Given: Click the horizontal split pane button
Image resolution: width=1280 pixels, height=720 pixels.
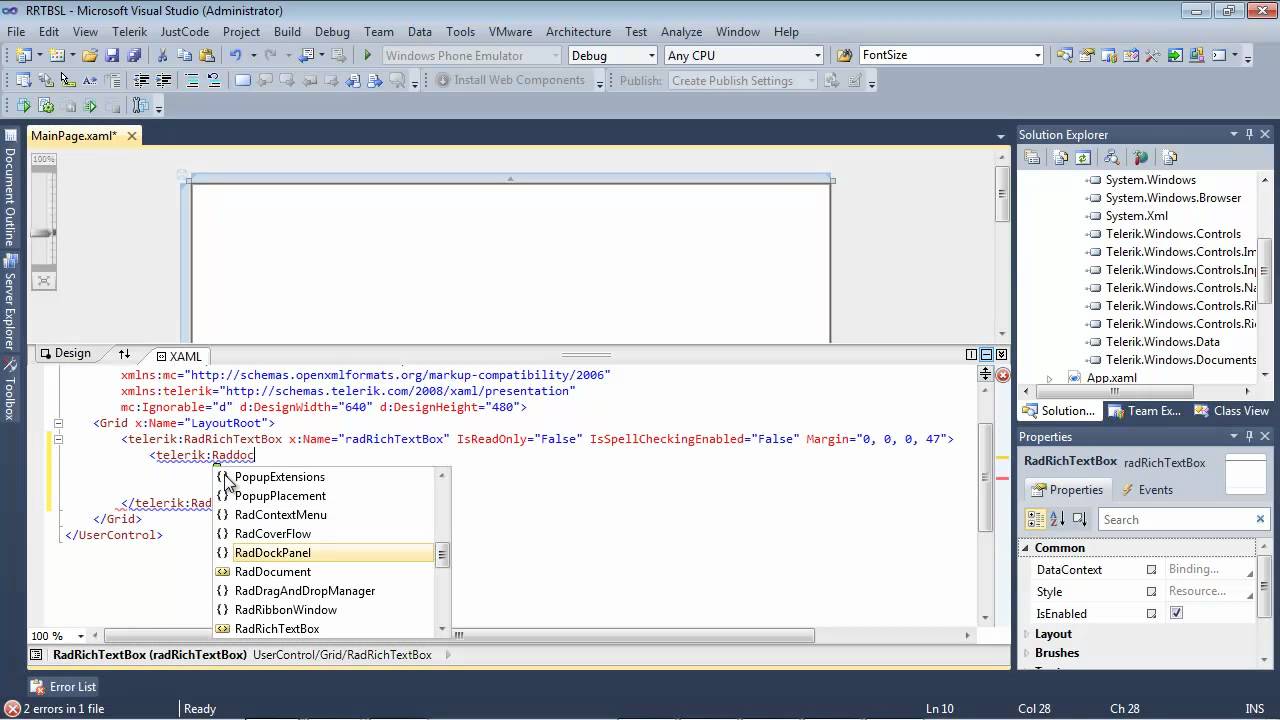Looking at the screenshot, I should click(986, 355).
